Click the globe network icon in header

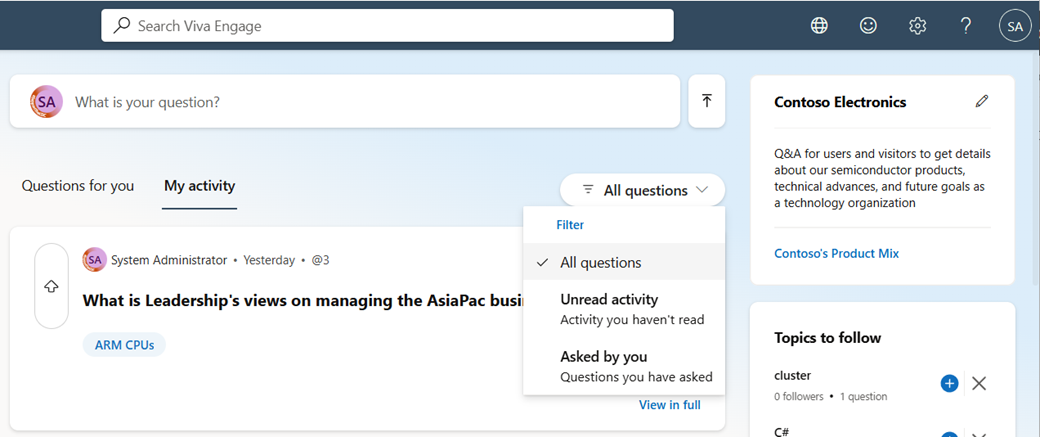[819, 26]
